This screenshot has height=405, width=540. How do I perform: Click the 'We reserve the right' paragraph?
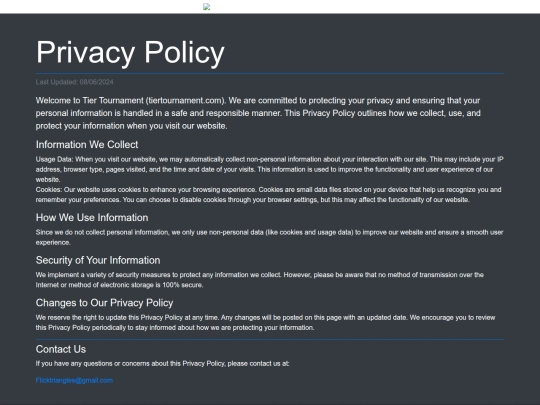pyautogui.click(x=266, y=322)
